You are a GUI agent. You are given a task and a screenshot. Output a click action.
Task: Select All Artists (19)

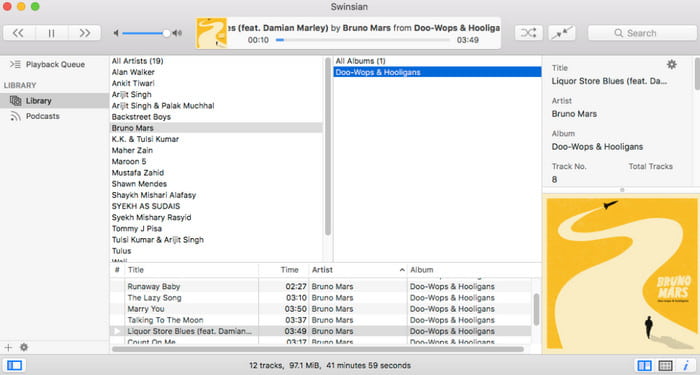216,61
